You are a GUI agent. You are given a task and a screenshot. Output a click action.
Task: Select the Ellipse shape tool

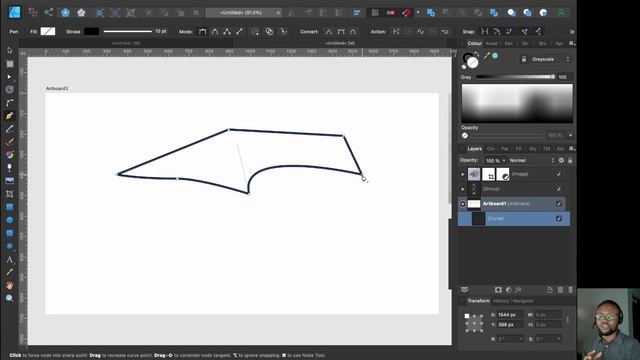10,220
